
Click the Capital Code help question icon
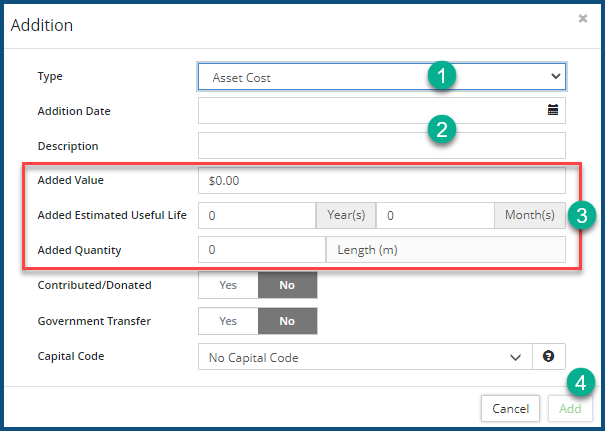pos(548,357)
